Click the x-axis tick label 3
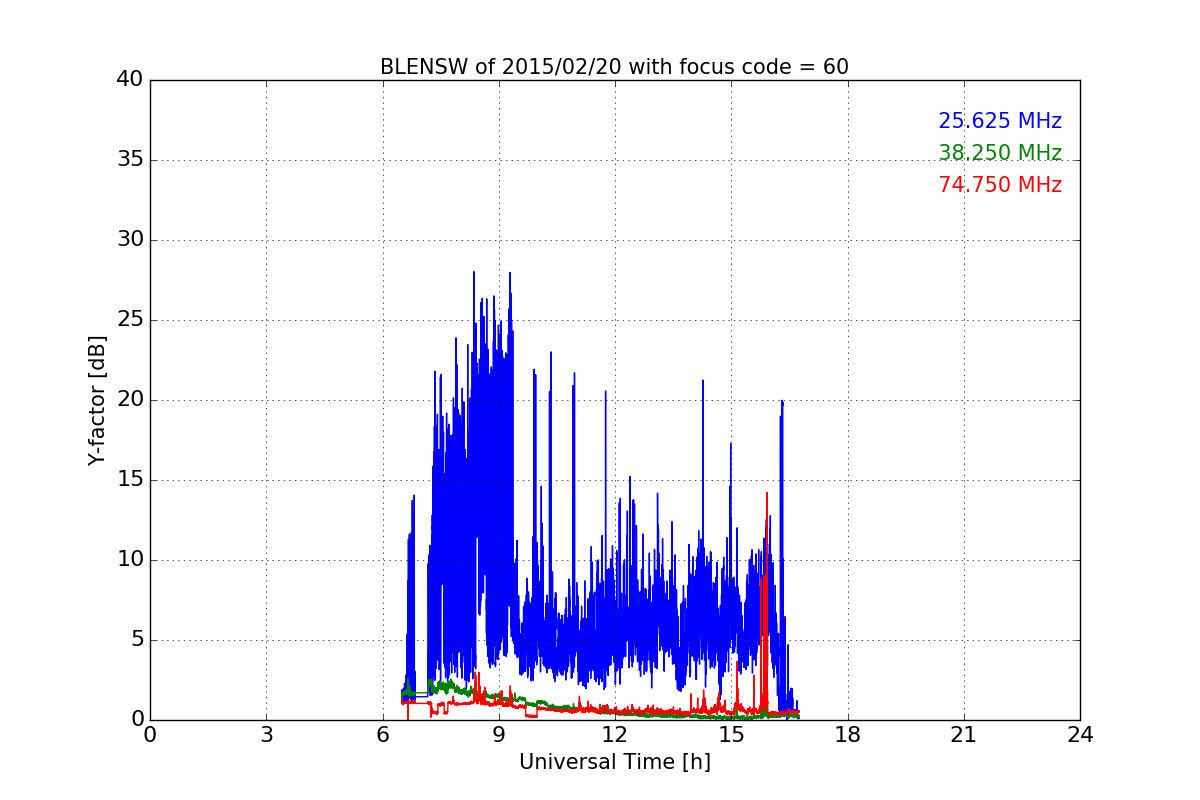This screenshot has width=1200, height=800. point(266,735)
